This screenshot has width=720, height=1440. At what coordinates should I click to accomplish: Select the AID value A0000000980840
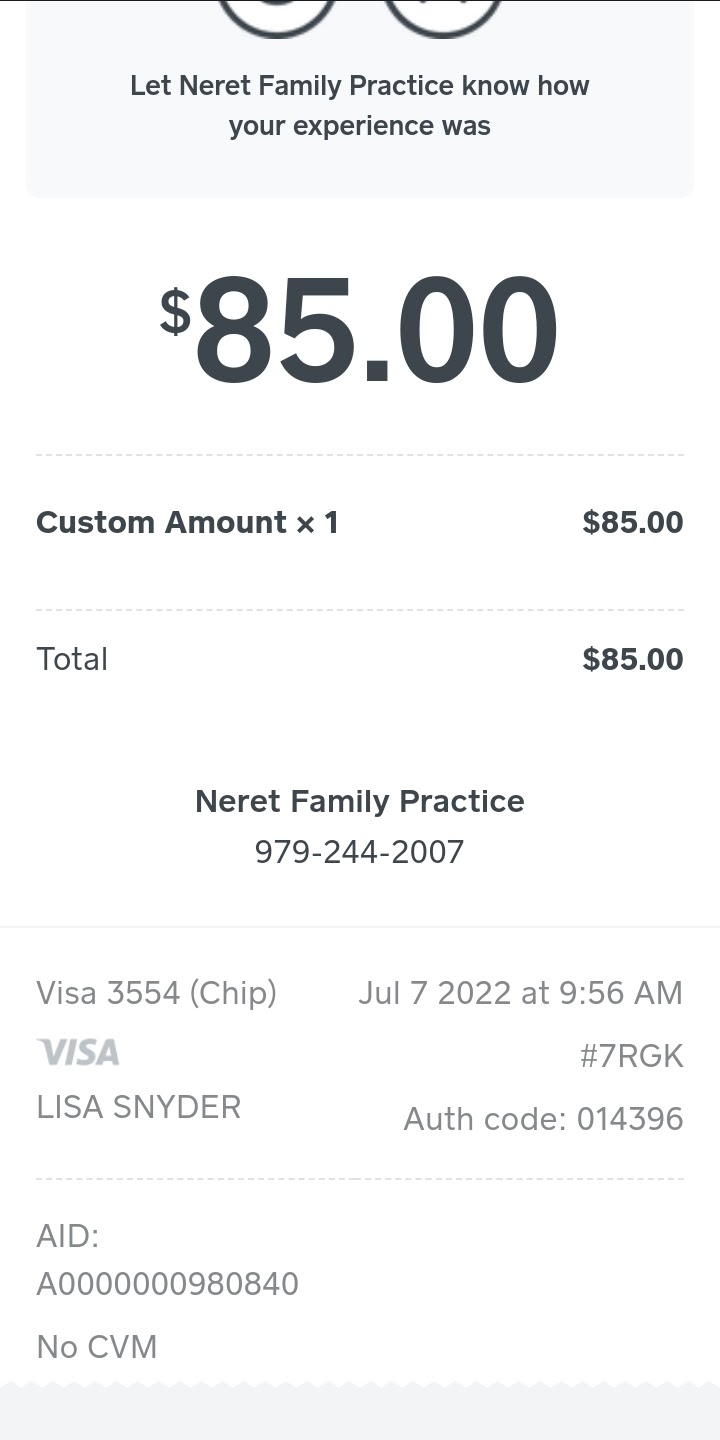(x=168, y=1284)
